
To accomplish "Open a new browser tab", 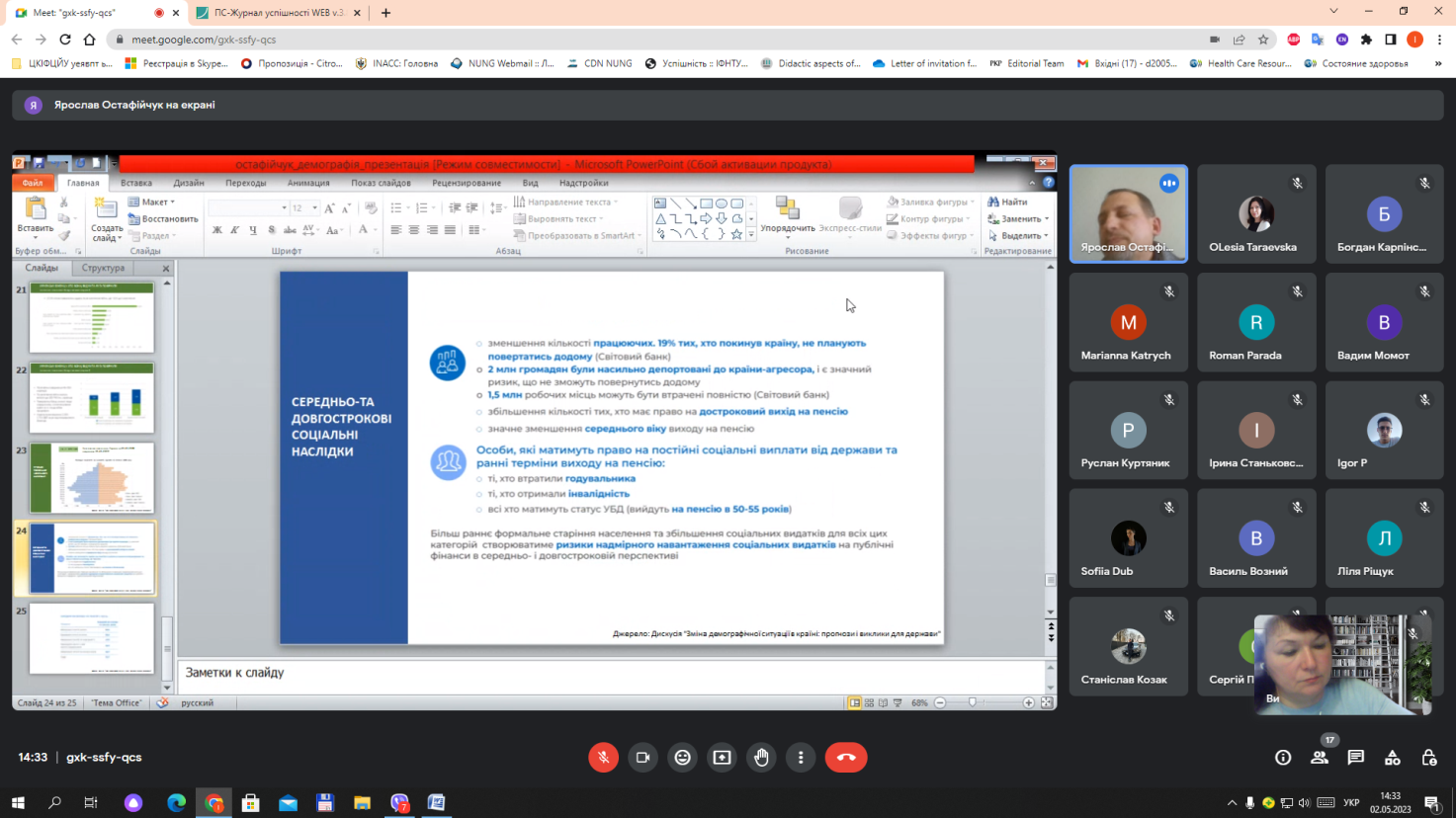I will click(x=385, y=13).
